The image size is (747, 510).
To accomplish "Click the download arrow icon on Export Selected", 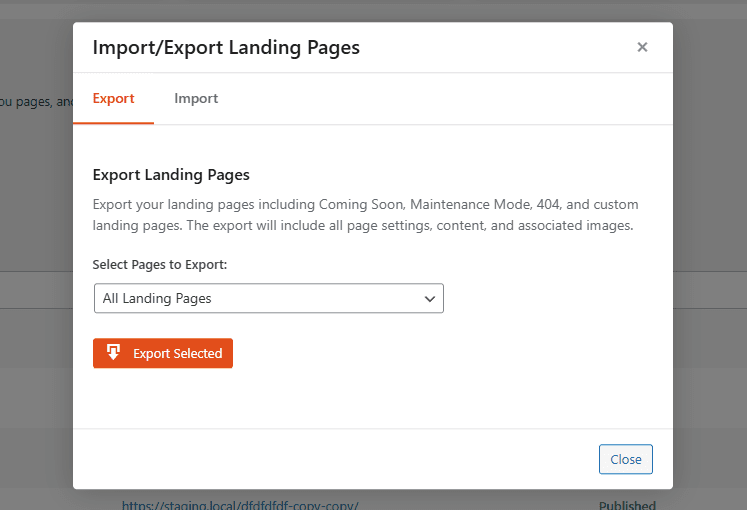I will pos(113,352).
